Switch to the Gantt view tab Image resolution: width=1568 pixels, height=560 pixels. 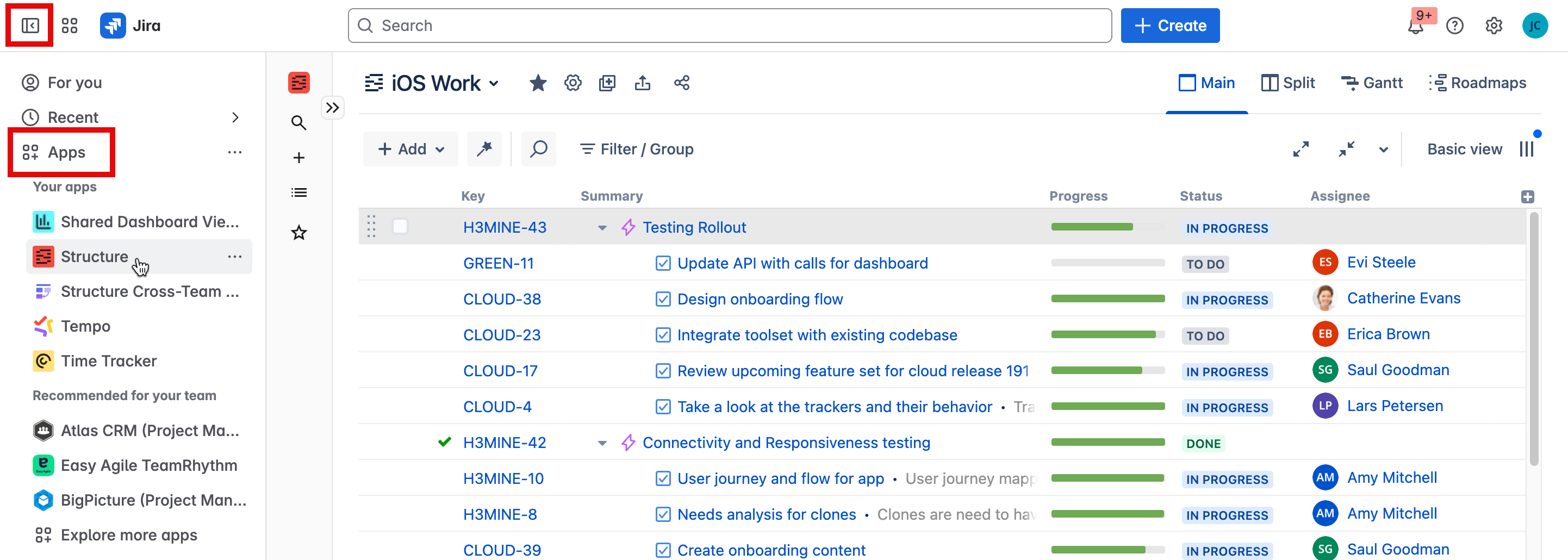pos(1371,83)
